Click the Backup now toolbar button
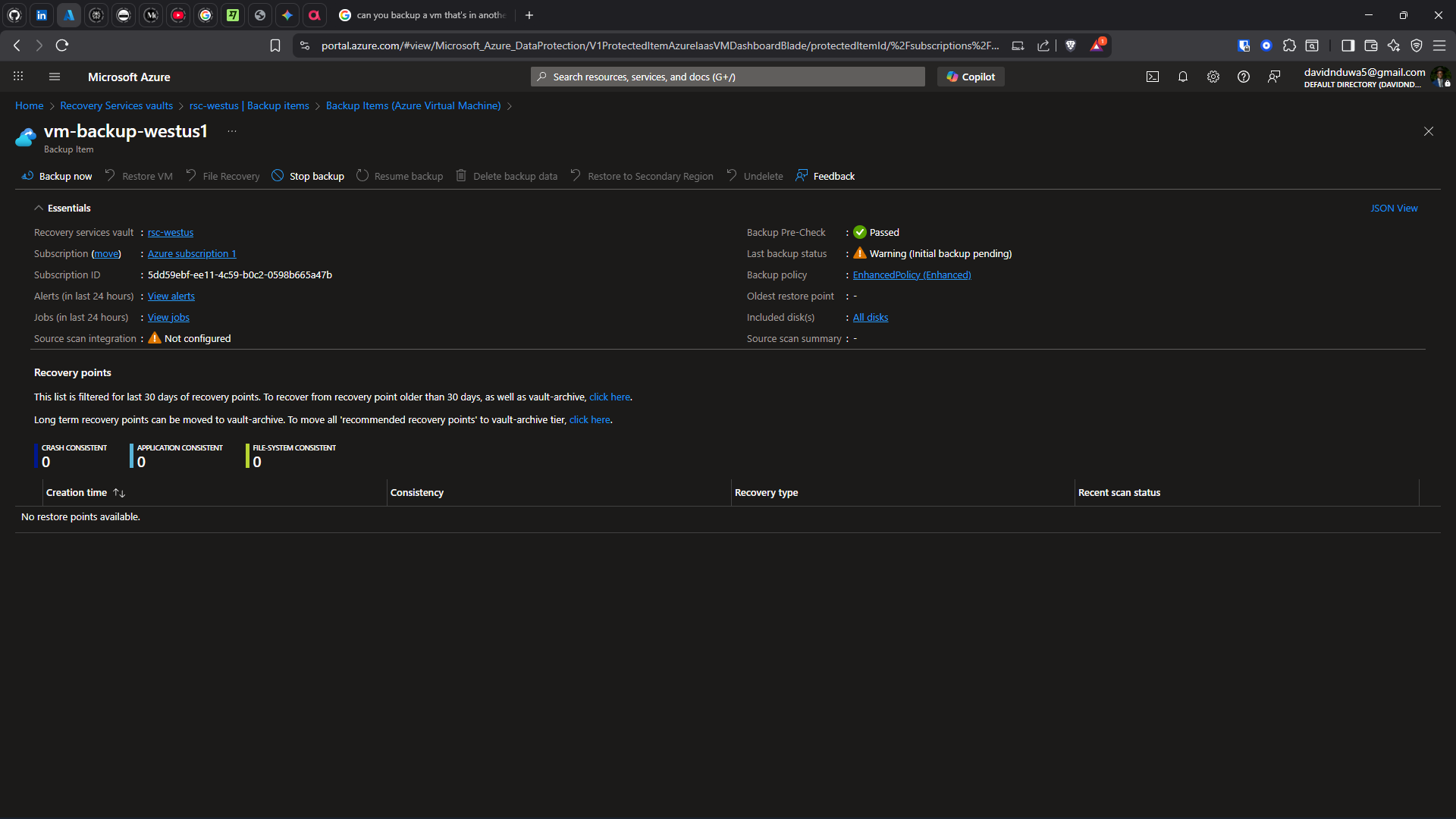 57,176
